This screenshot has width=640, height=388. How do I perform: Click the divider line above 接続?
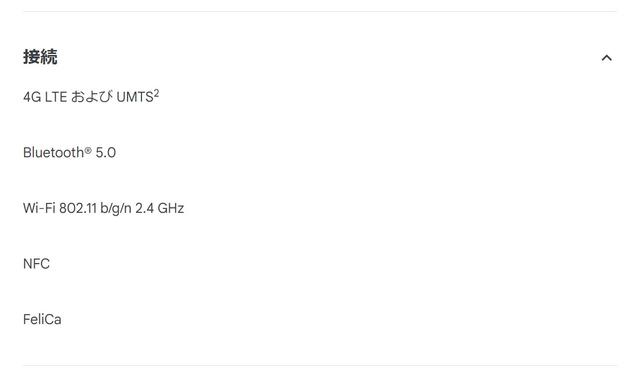320,11
